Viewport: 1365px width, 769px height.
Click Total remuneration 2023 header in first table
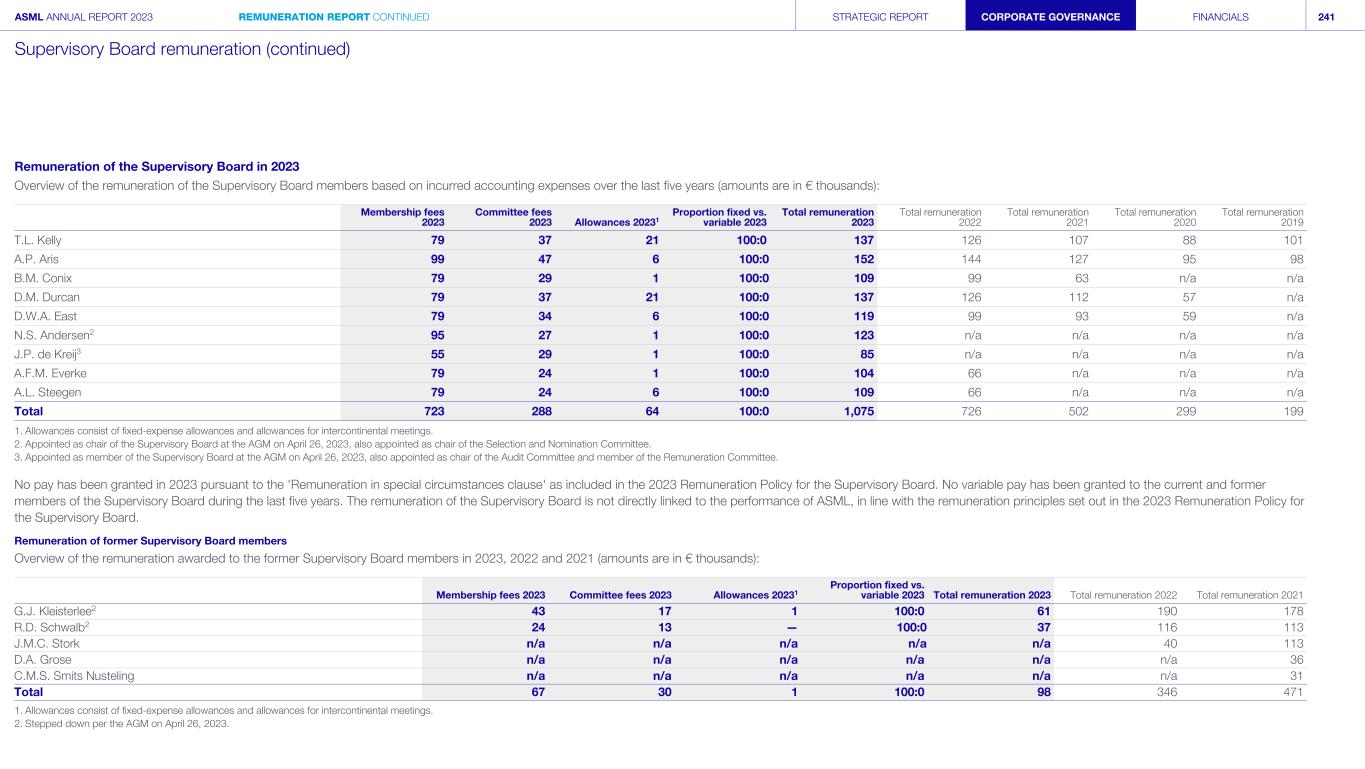tap(827, 217)
